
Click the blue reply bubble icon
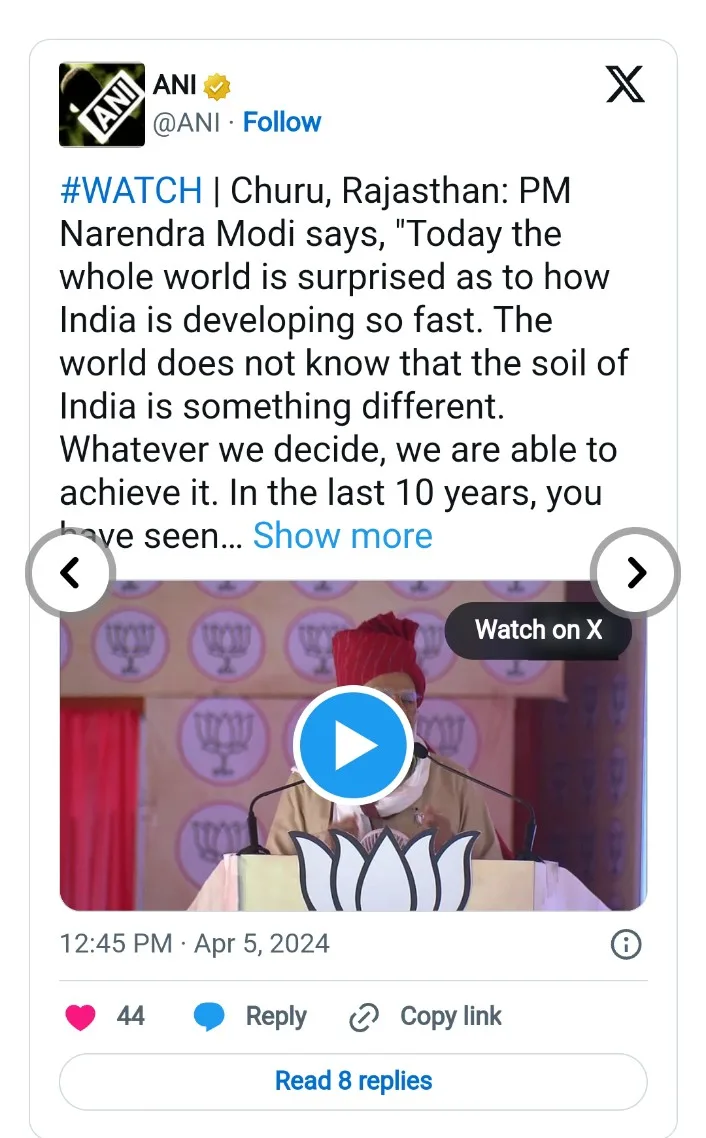pos(209,1018)
